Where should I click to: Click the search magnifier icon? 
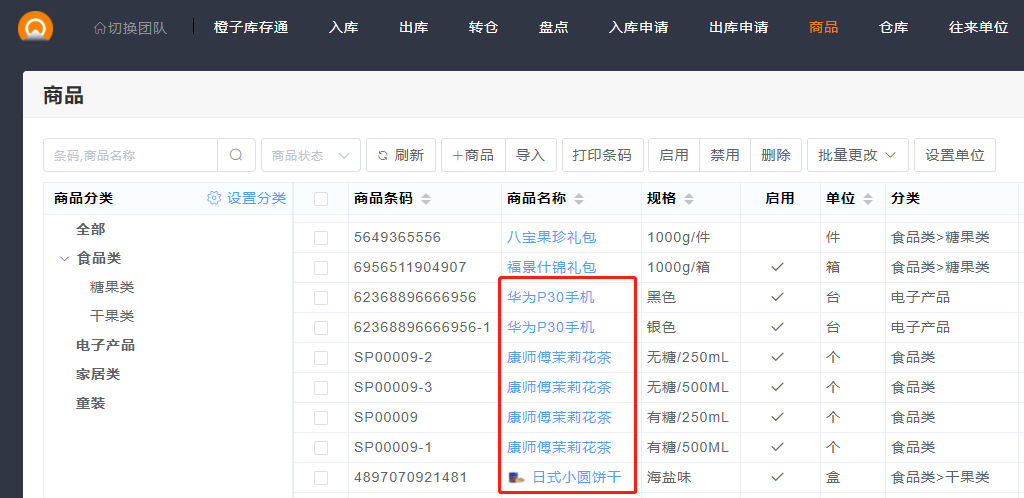tap(236, 155)
